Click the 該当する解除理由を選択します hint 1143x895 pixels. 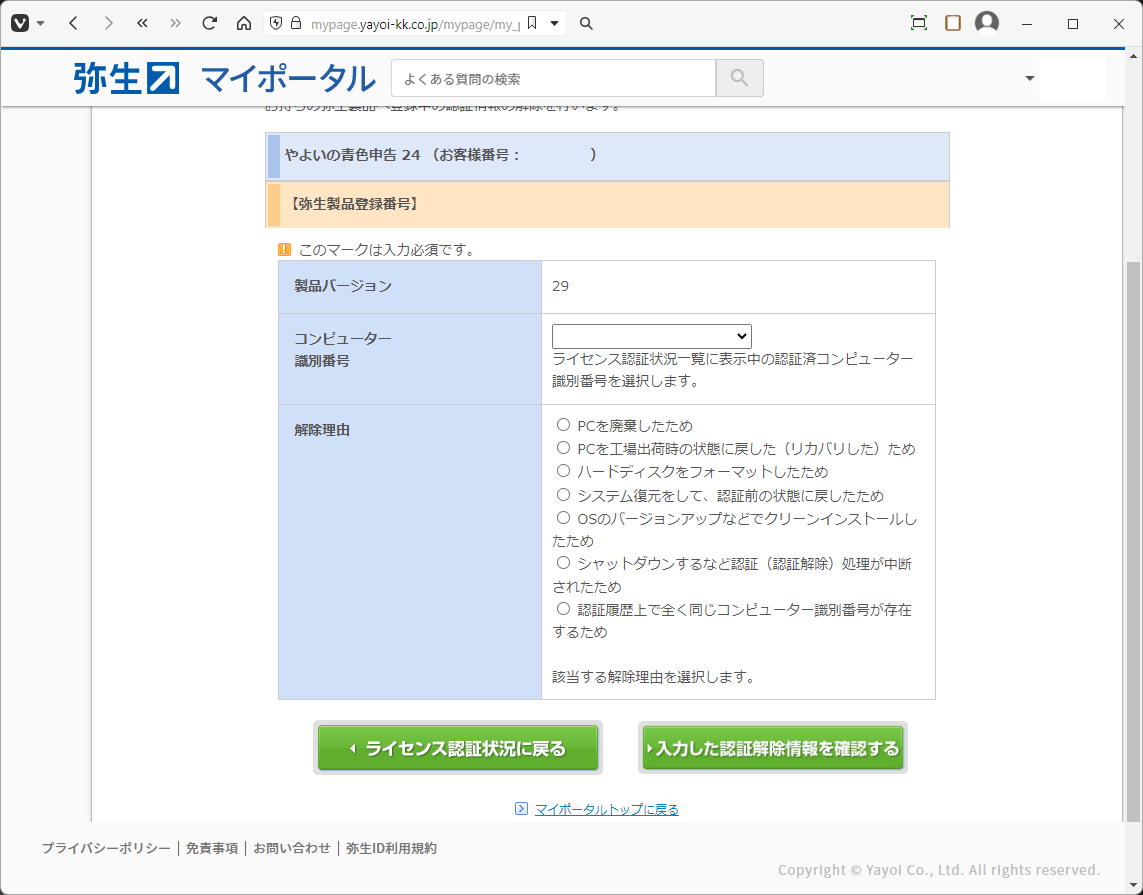[x=653, y=677]
